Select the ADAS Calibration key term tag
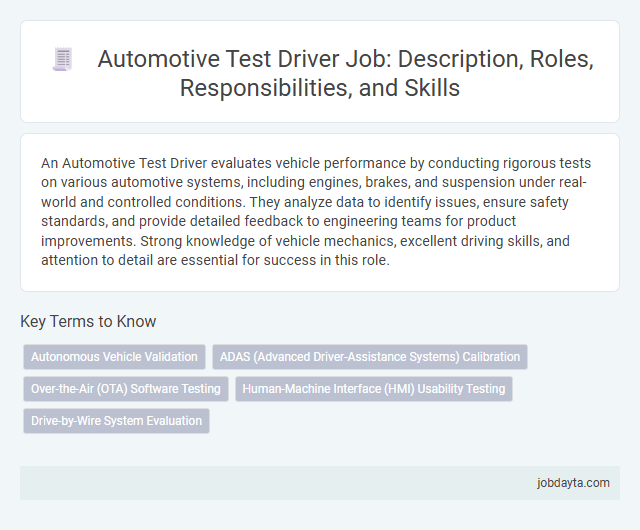 (x=370, y=357)
